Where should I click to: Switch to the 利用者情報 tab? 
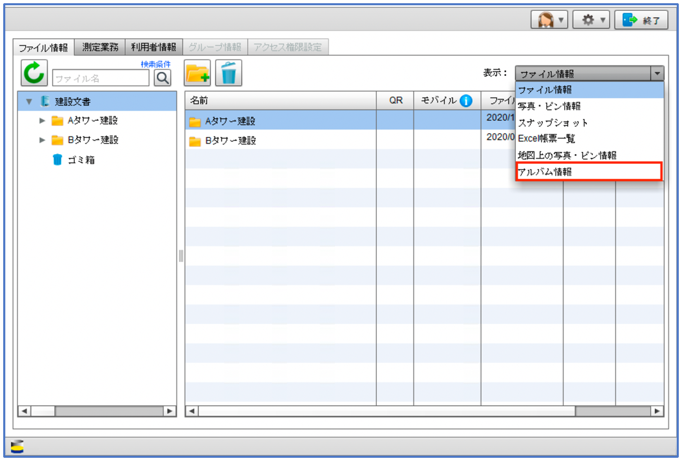[x=154, y=47]
